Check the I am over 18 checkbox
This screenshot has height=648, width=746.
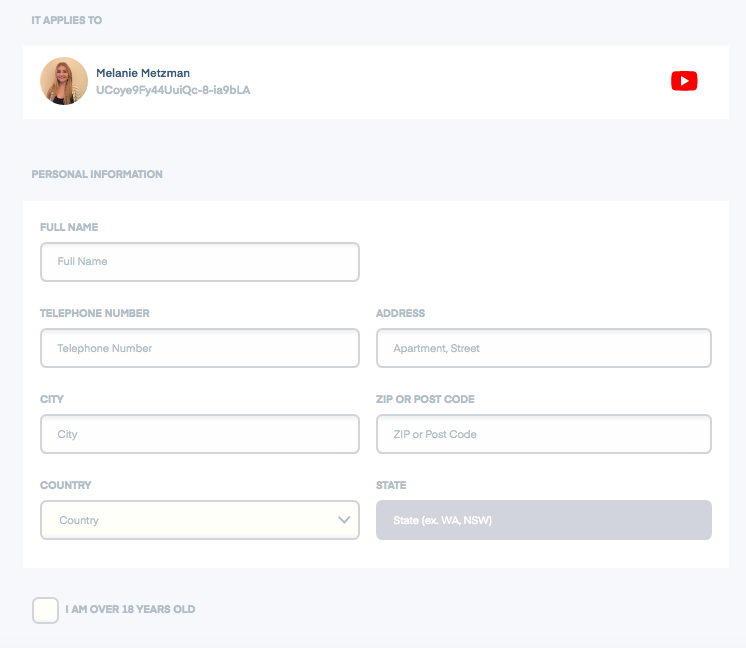pyautogui.click(x=46, y=610)
